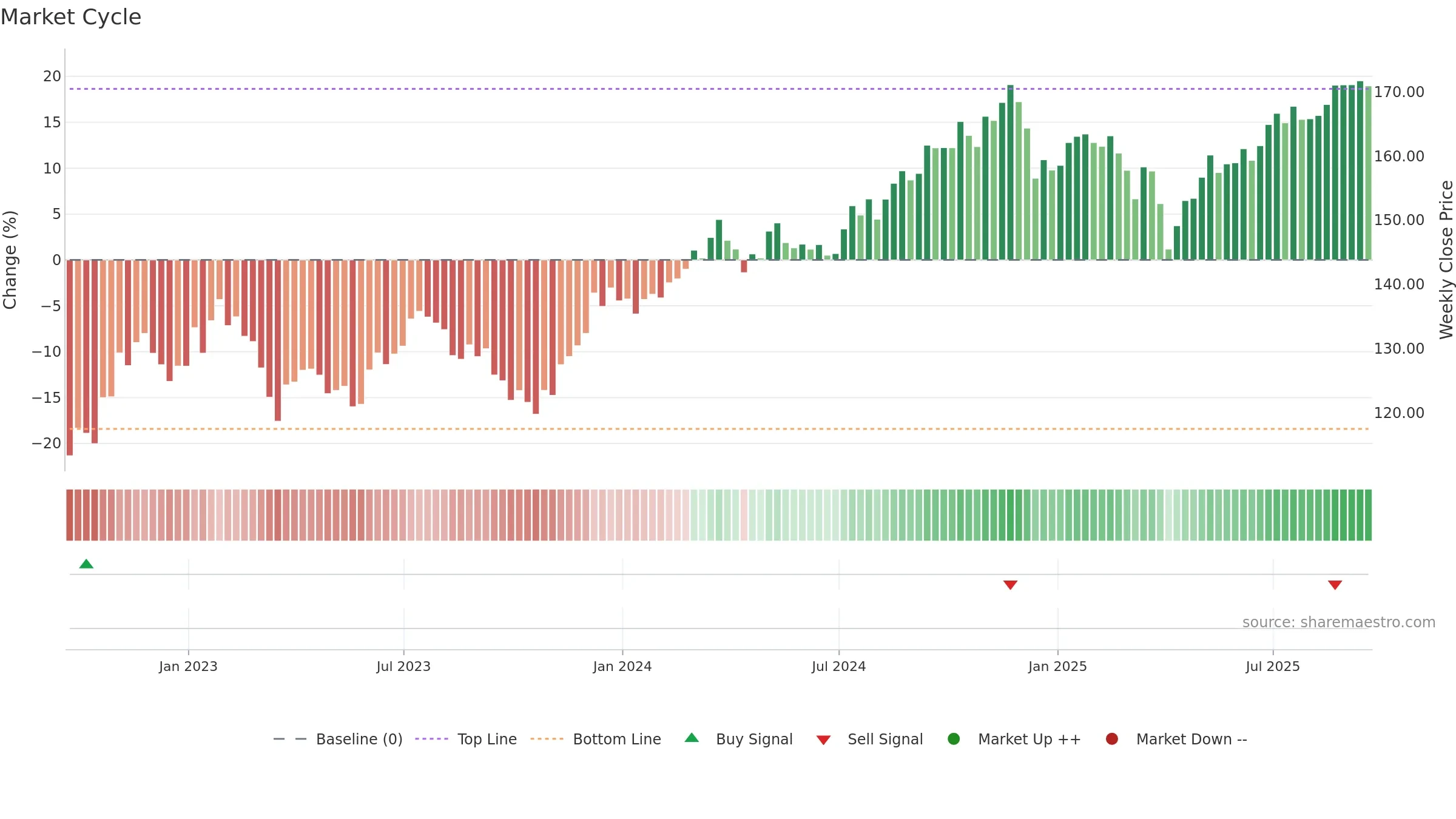Click the single red bar among green bars in 2024
This screenshot has width=1456, height=819.
point(744,266)
